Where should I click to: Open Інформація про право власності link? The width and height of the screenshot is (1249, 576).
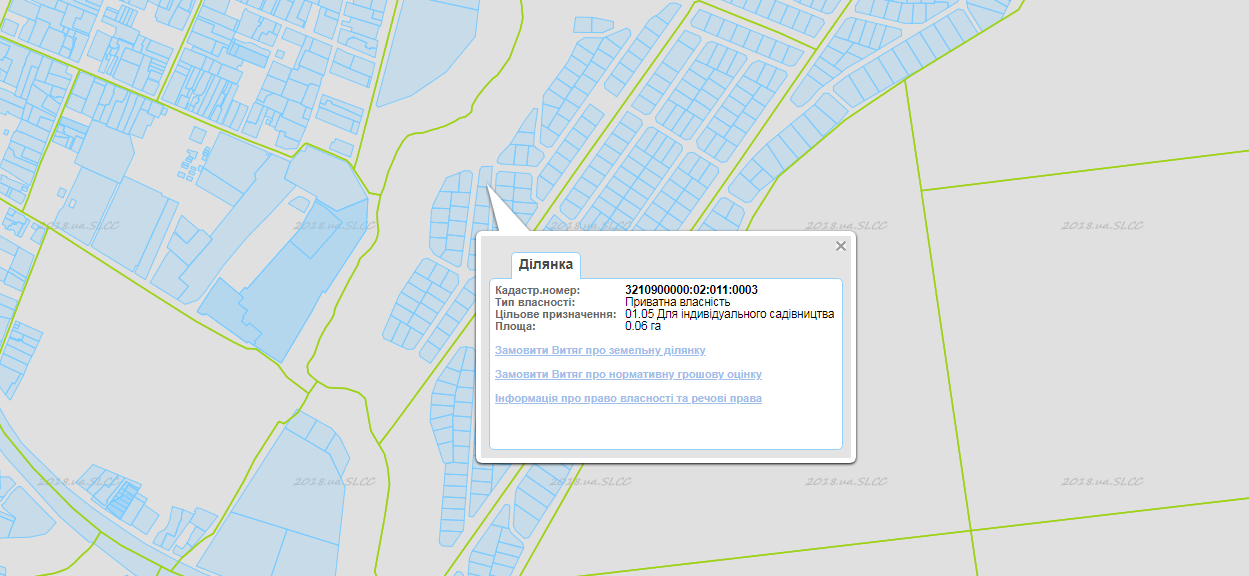pos(628,399)
